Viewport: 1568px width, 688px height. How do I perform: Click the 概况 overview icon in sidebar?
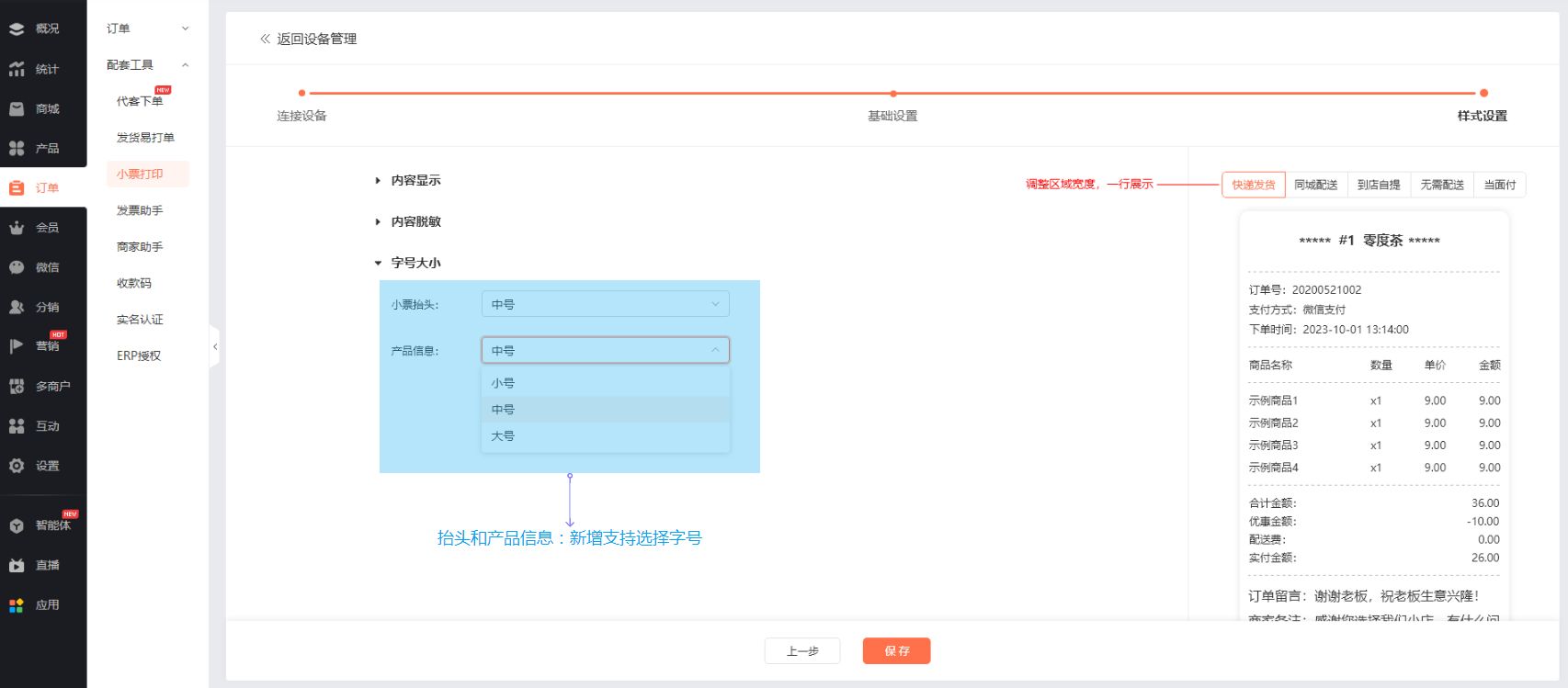click(x=17, y=29)
